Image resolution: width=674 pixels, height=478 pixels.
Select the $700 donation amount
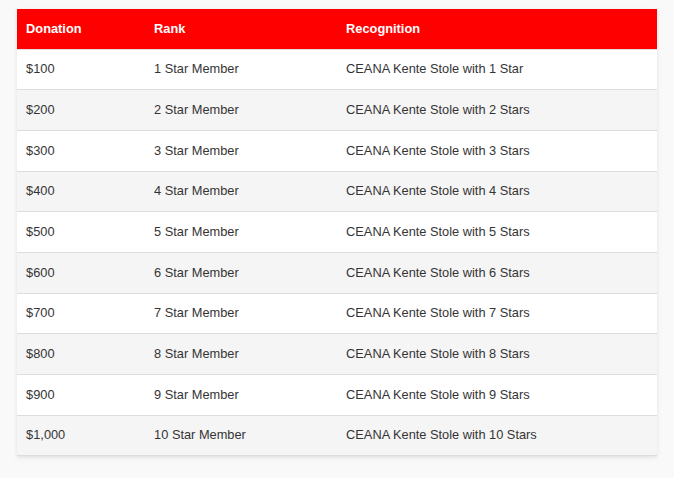(40, 313)
